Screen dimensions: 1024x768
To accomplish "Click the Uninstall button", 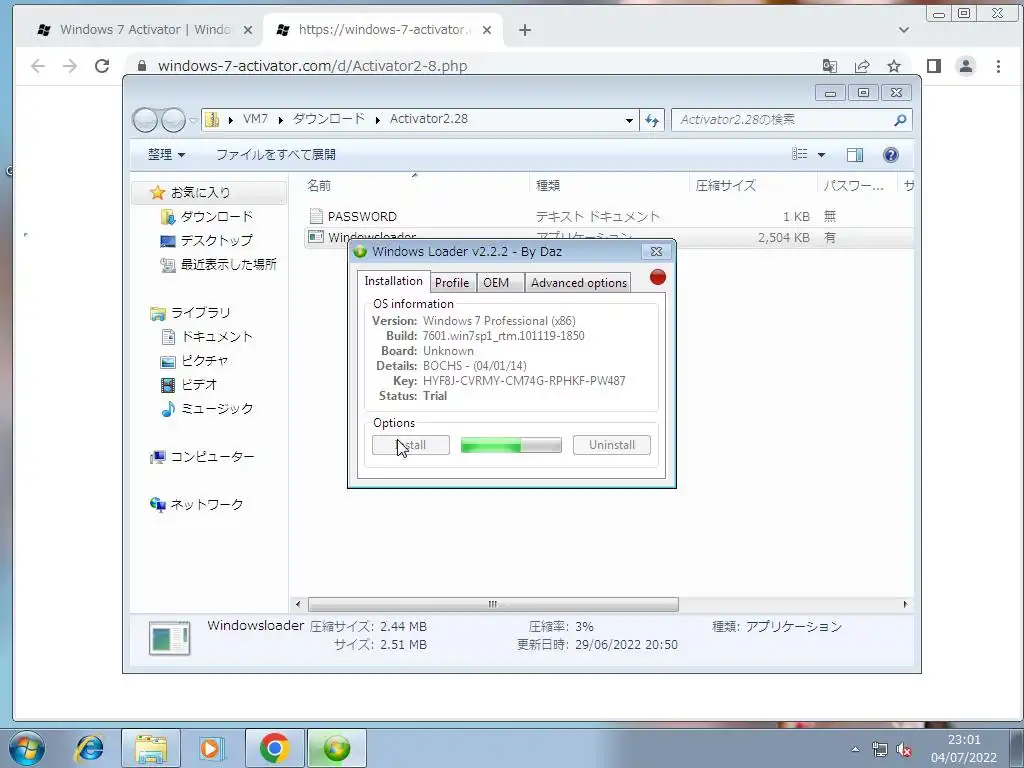I will tap(612, 445).
